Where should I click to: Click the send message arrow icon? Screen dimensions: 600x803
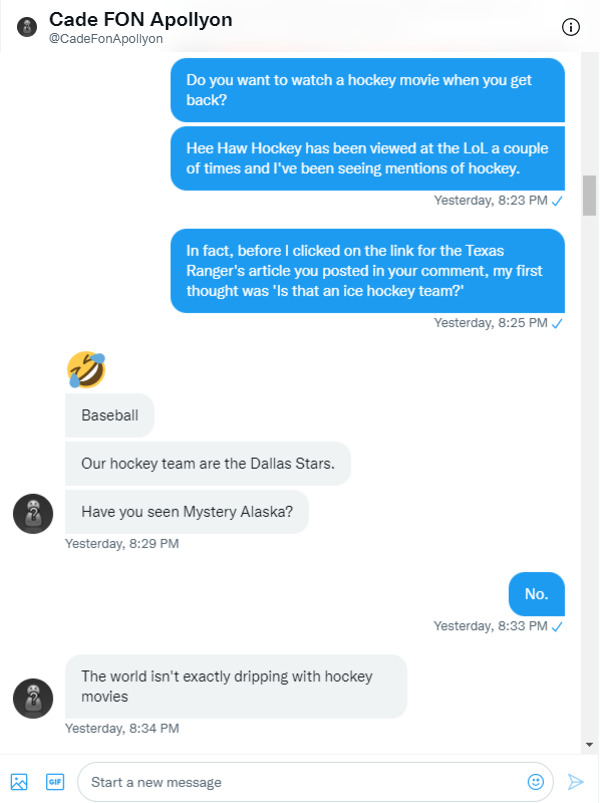[x=575, y=781]
